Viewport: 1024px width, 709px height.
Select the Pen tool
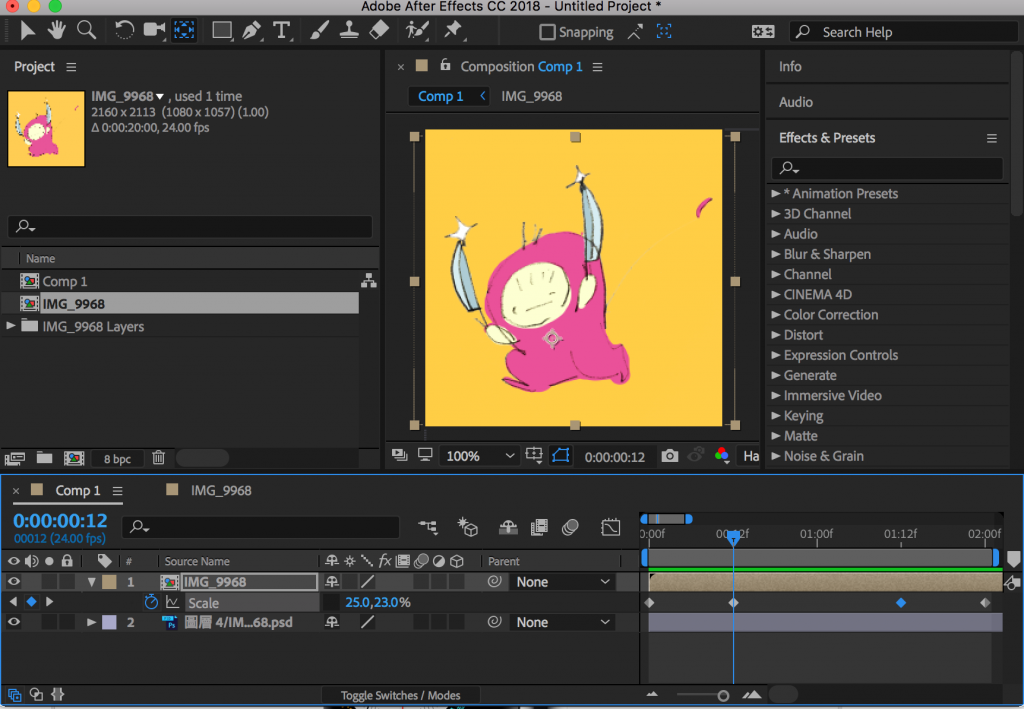(251, 30)
